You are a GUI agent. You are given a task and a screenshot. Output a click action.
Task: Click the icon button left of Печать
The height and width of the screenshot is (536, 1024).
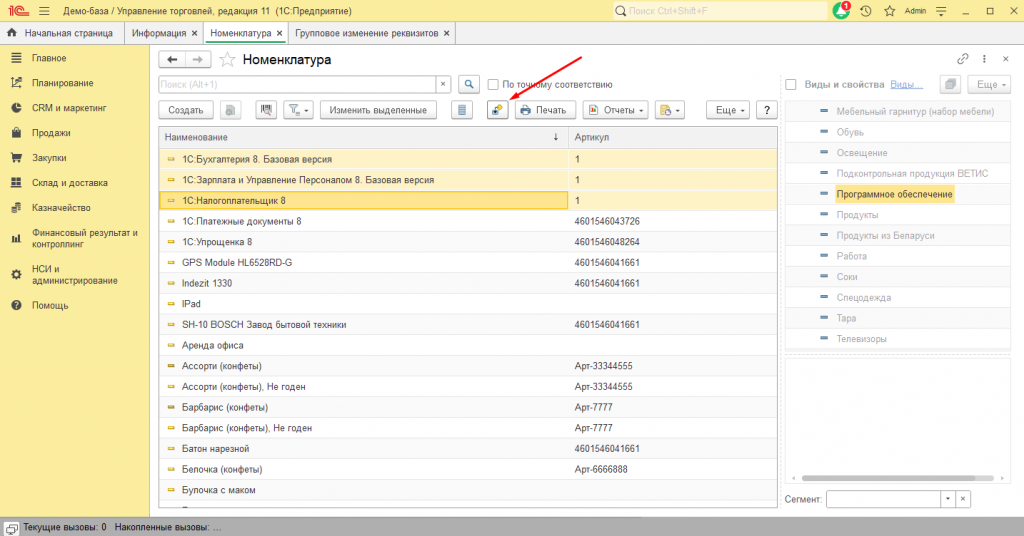(497, 110)
